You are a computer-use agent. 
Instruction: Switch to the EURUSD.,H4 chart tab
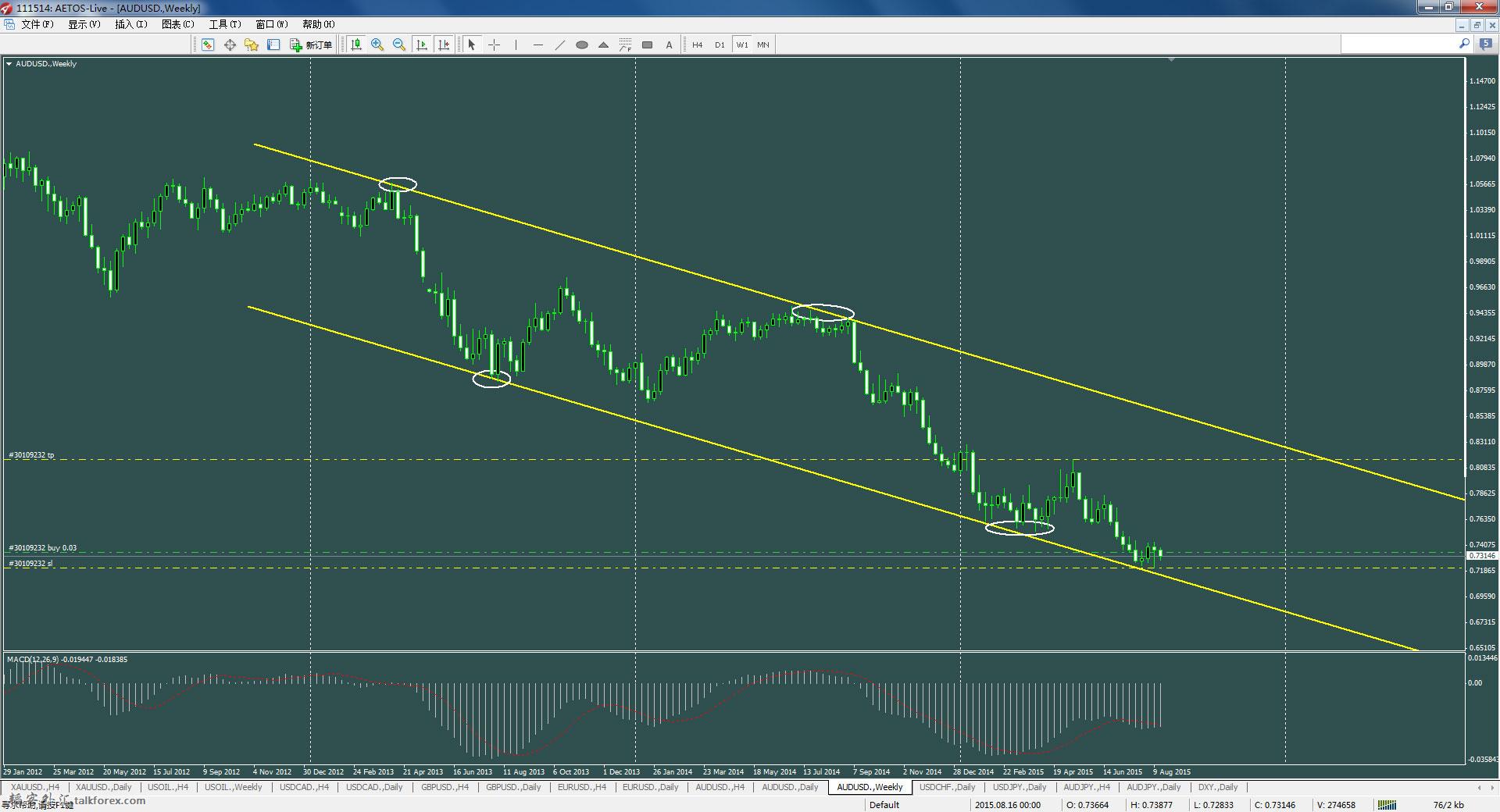pyautogui.click(x=582, y=787)
